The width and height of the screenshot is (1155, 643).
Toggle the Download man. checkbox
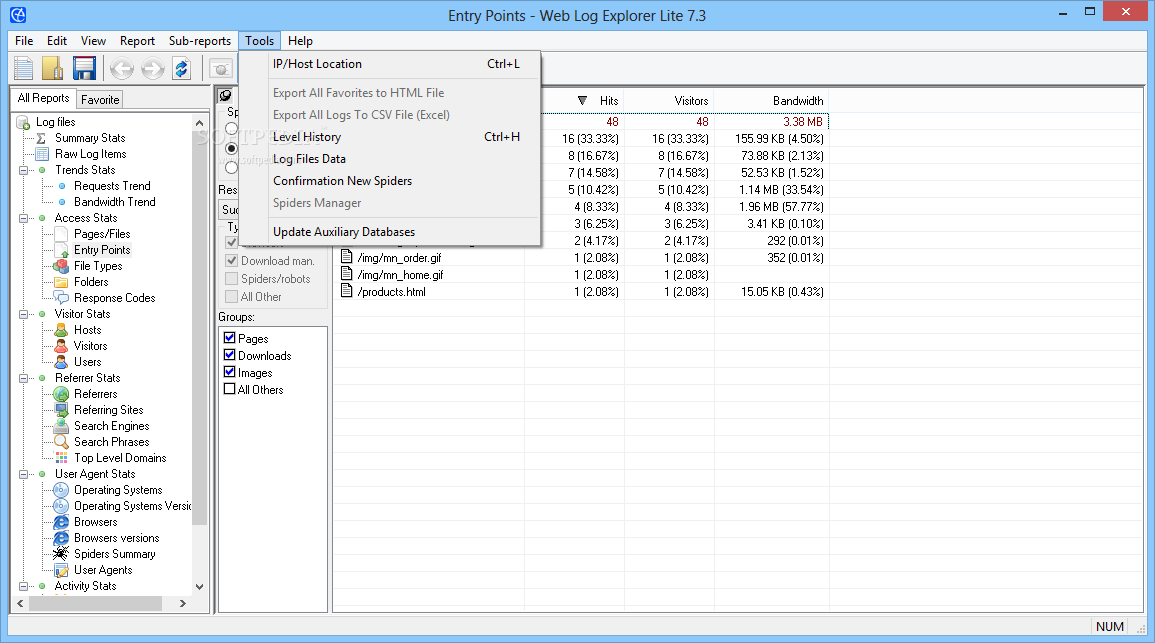(231, 261)
